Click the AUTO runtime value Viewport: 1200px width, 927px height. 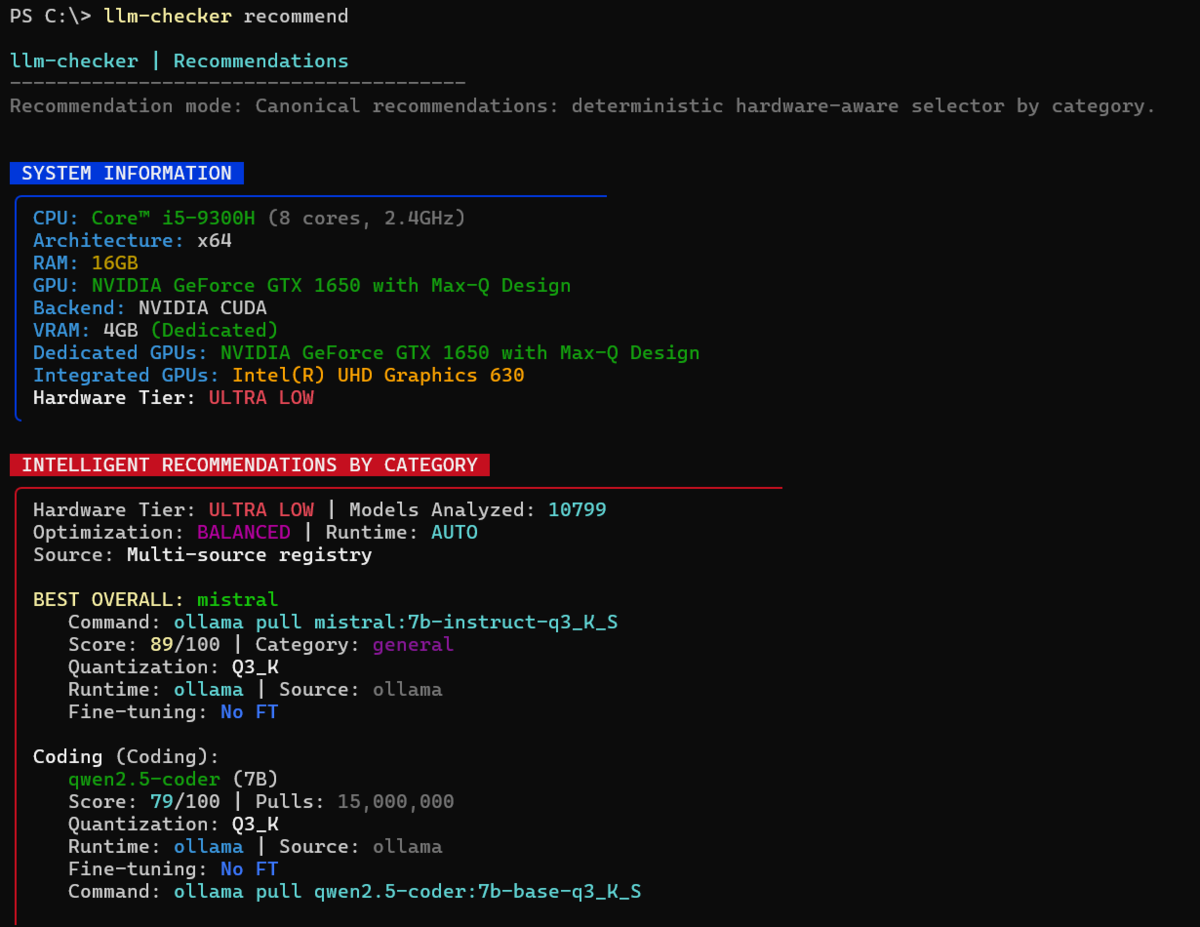coord(454,532)
